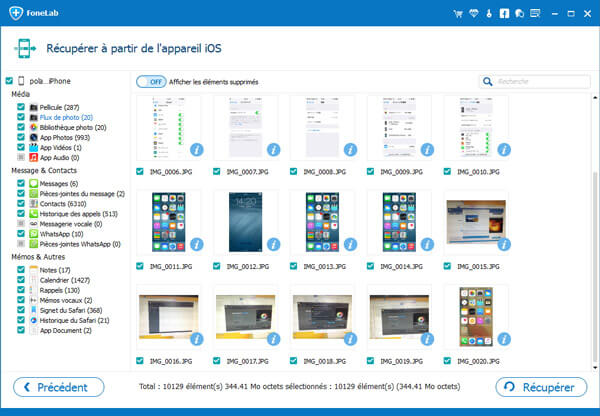Show info for IMG_0009.JPG
The image size is (600, 416).
tap(427, 150)
